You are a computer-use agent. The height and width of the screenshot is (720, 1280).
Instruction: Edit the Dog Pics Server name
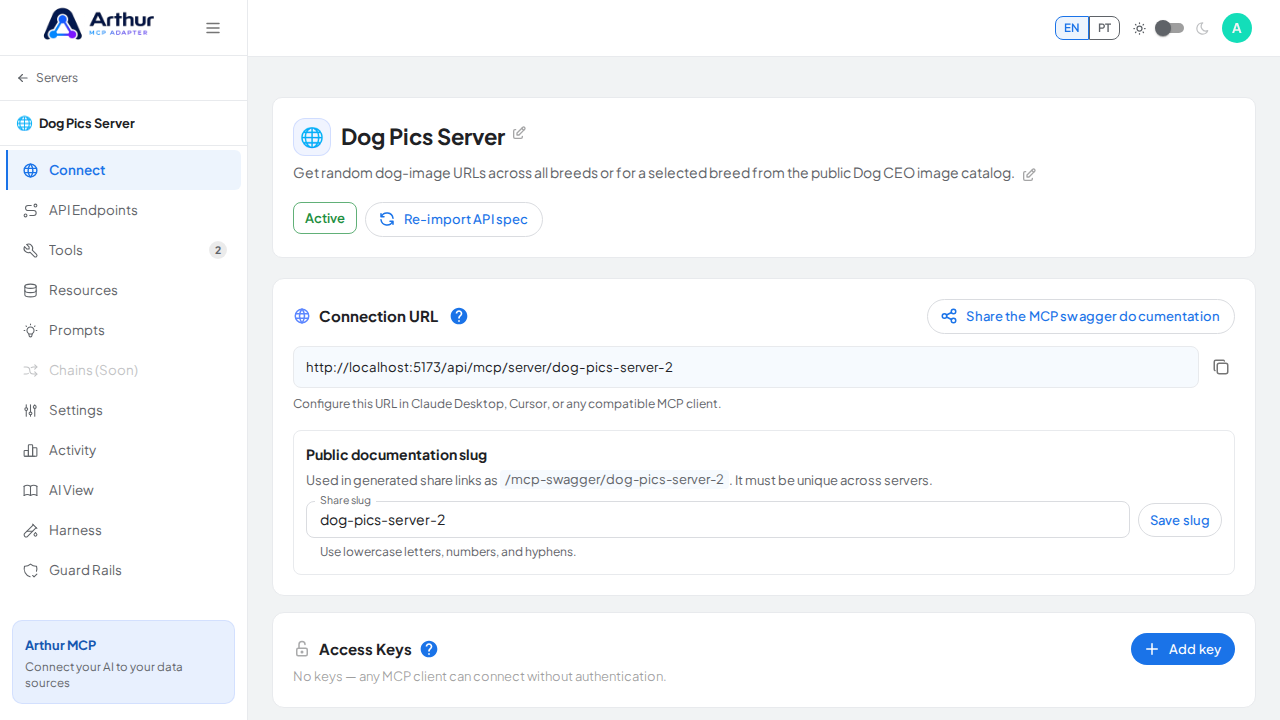pos(519,133)
